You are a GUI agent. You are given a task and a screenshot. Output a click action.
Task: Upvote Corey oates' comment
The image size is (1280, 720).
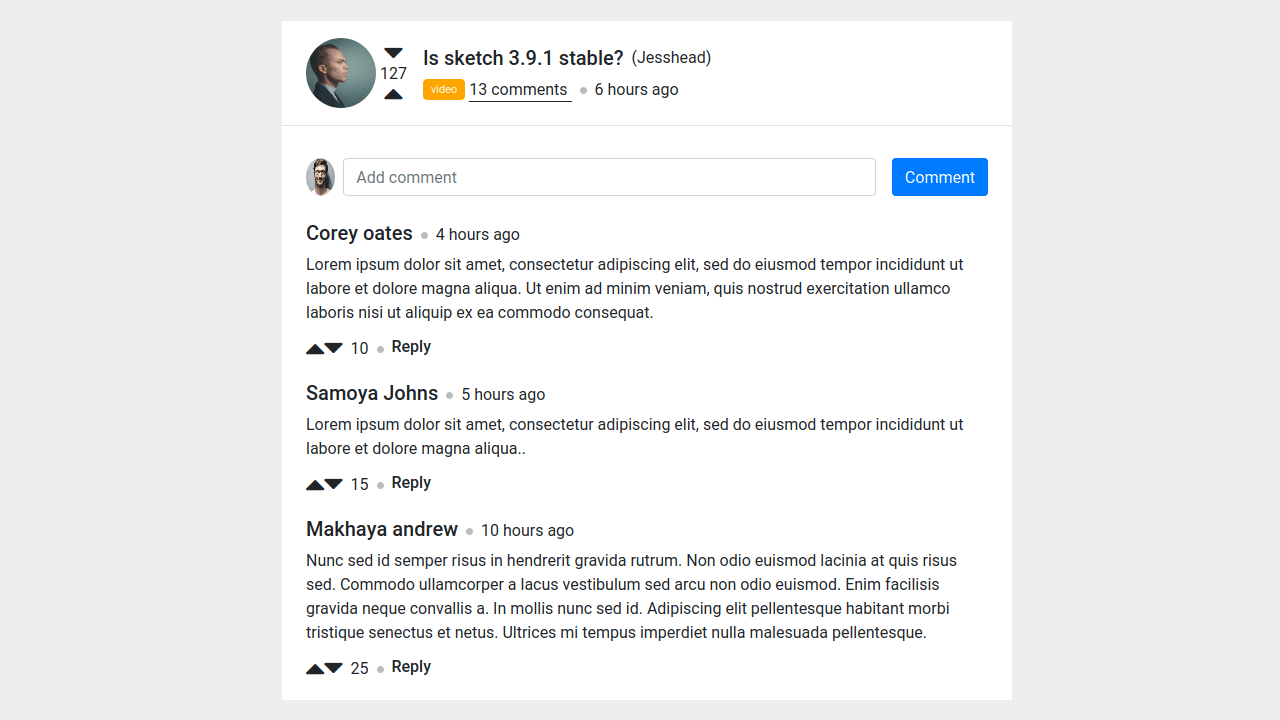pos(312,348)
